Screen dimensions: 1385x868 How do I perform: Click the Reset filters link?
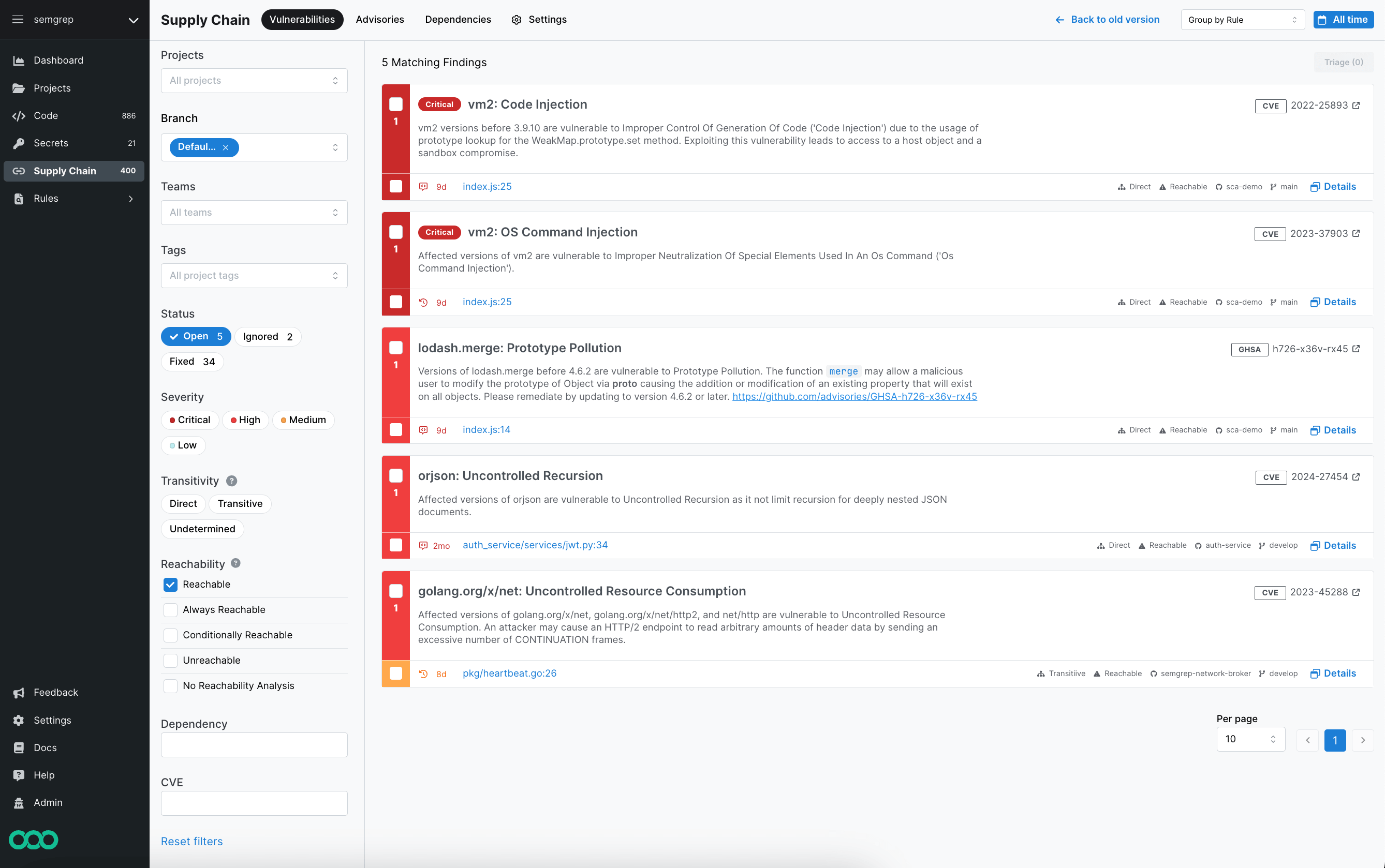(x=192, y=841)
